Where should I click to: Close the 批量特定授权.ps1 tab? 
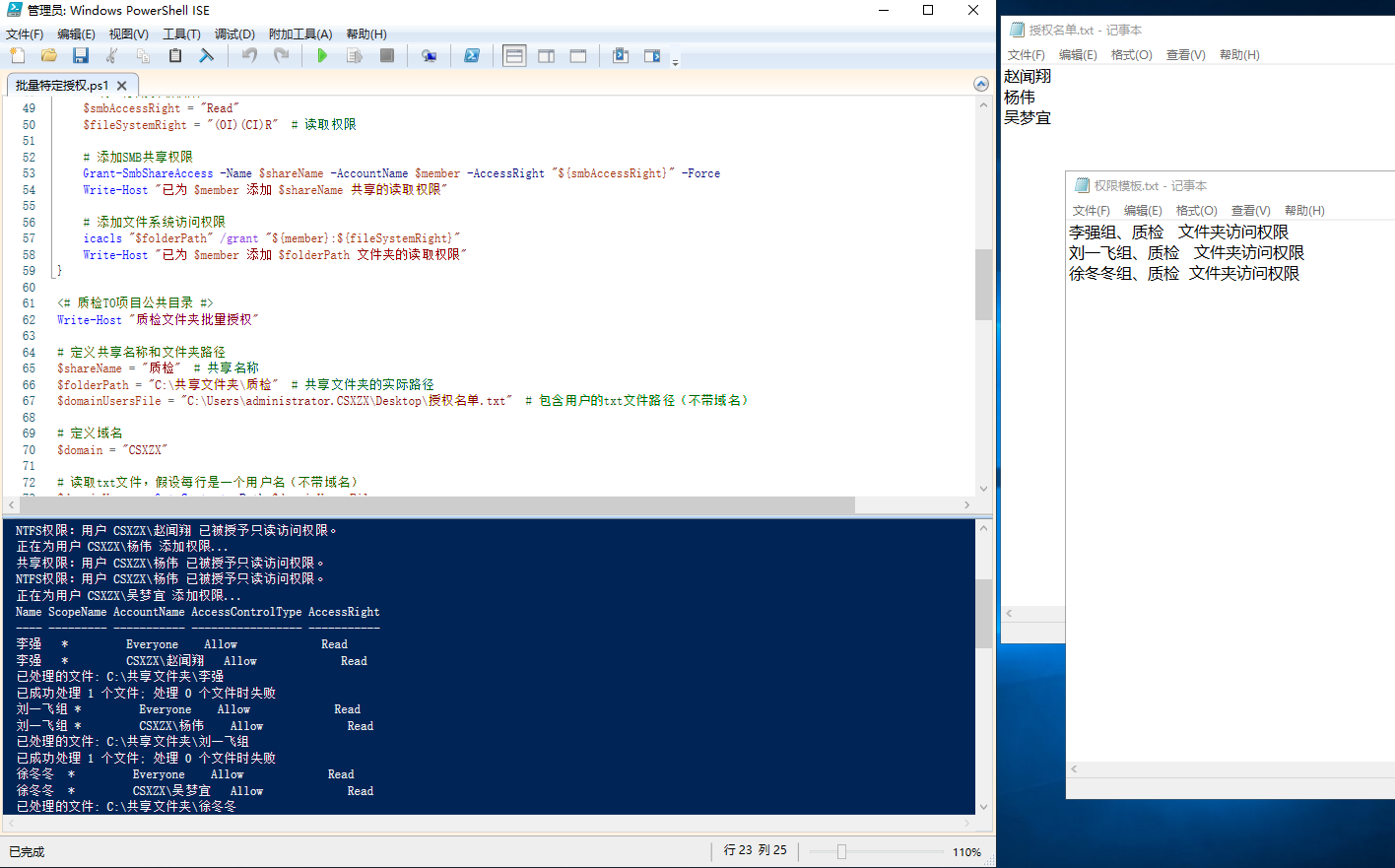point(122,86)
